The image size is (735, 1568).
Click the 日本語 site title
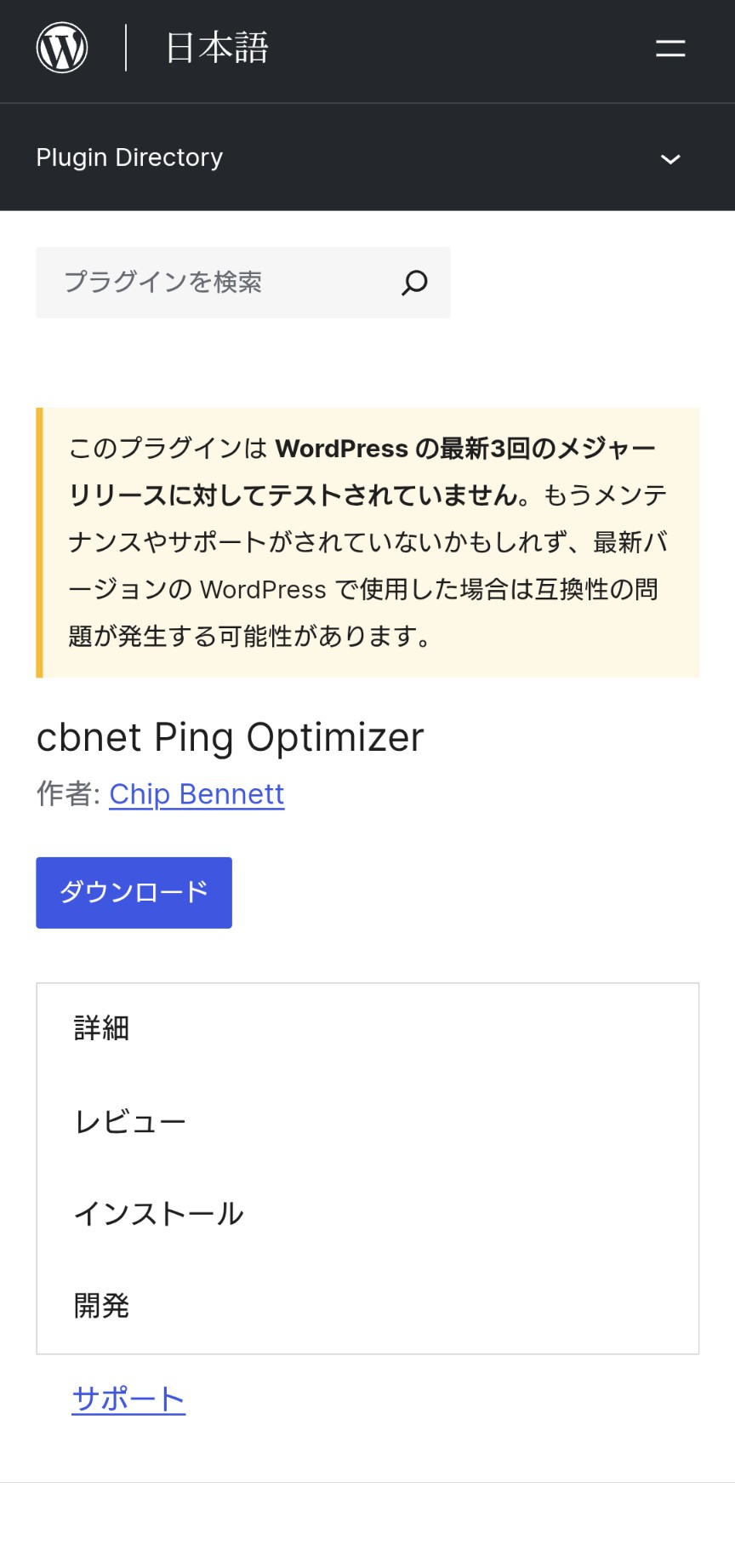pyautogui.click(x=217, y=48)
